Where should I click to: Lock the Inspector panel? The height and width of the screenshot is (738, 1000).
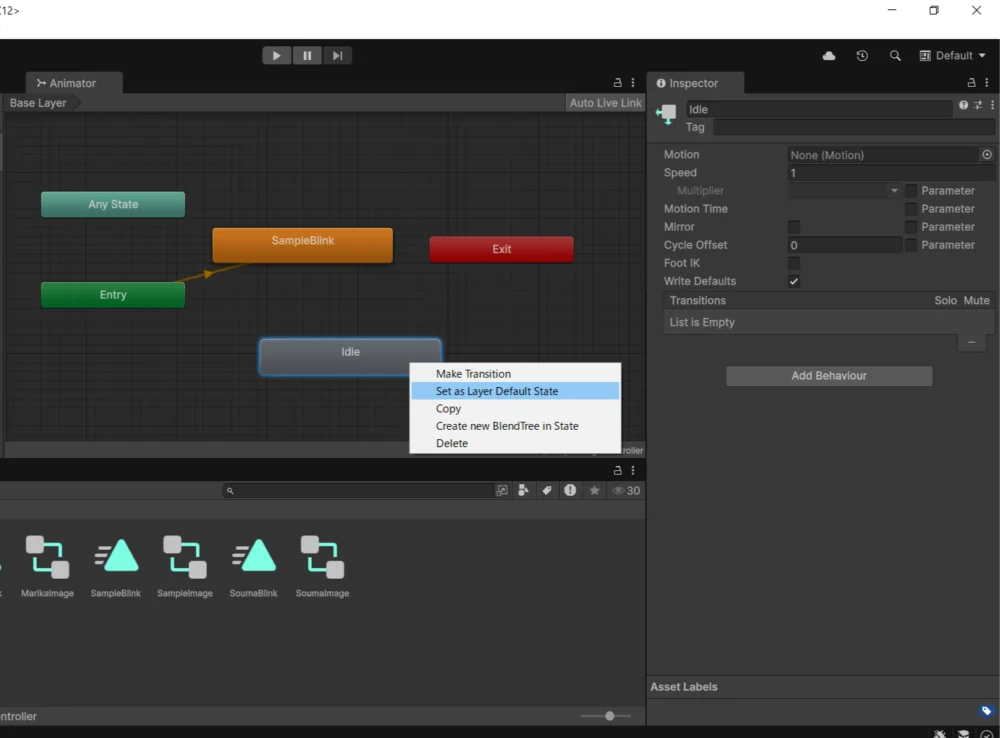point(971,83)
